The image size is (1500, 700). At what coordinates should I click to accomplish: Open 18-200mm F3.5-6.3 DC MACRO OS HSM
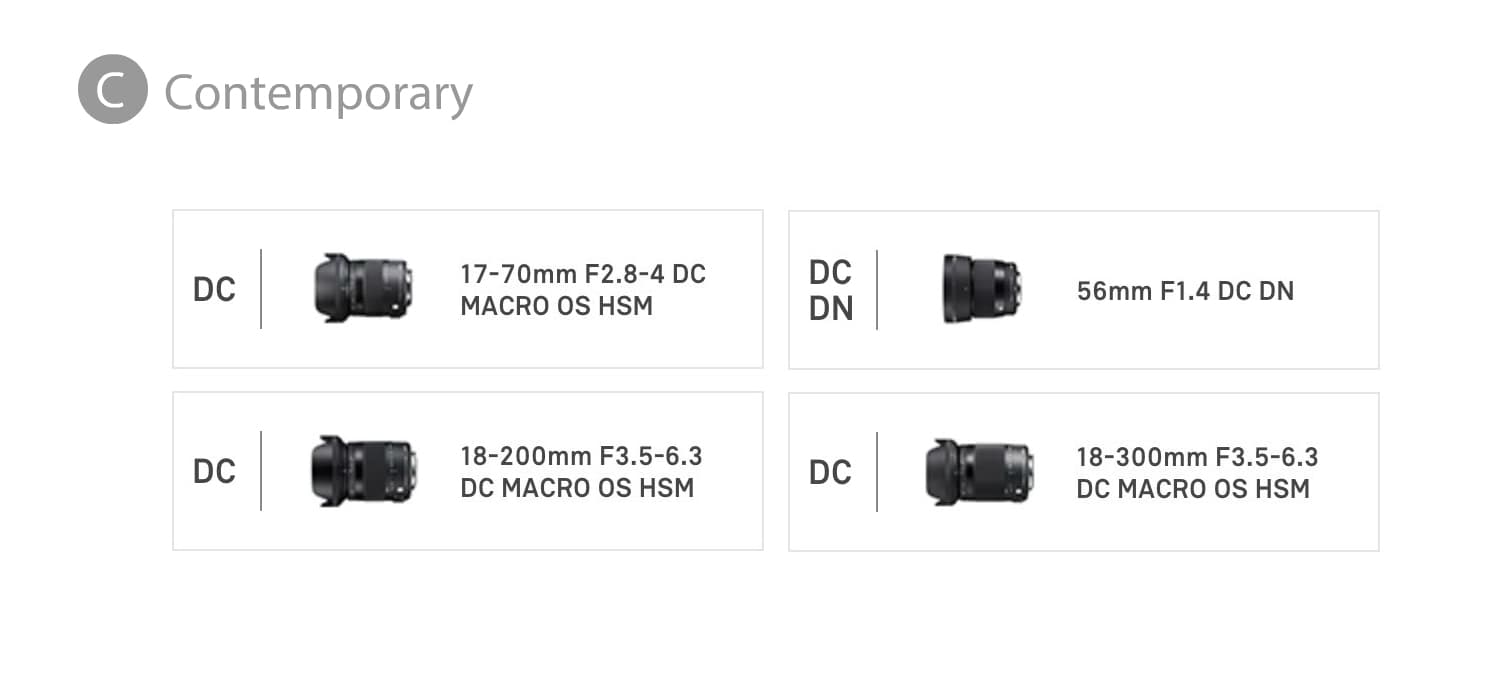581,472
